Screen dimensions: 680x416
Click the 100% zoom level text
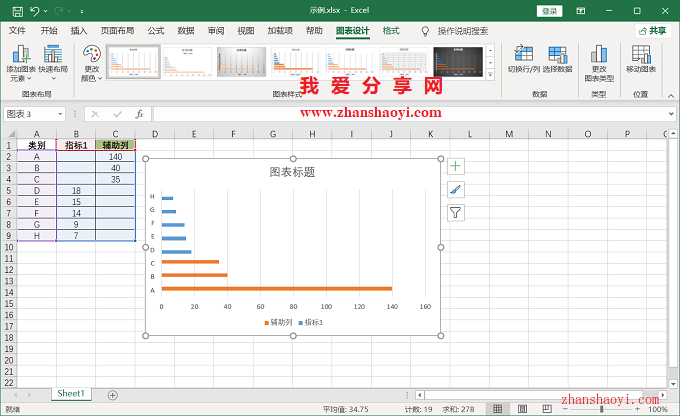(x=658, y=409)
